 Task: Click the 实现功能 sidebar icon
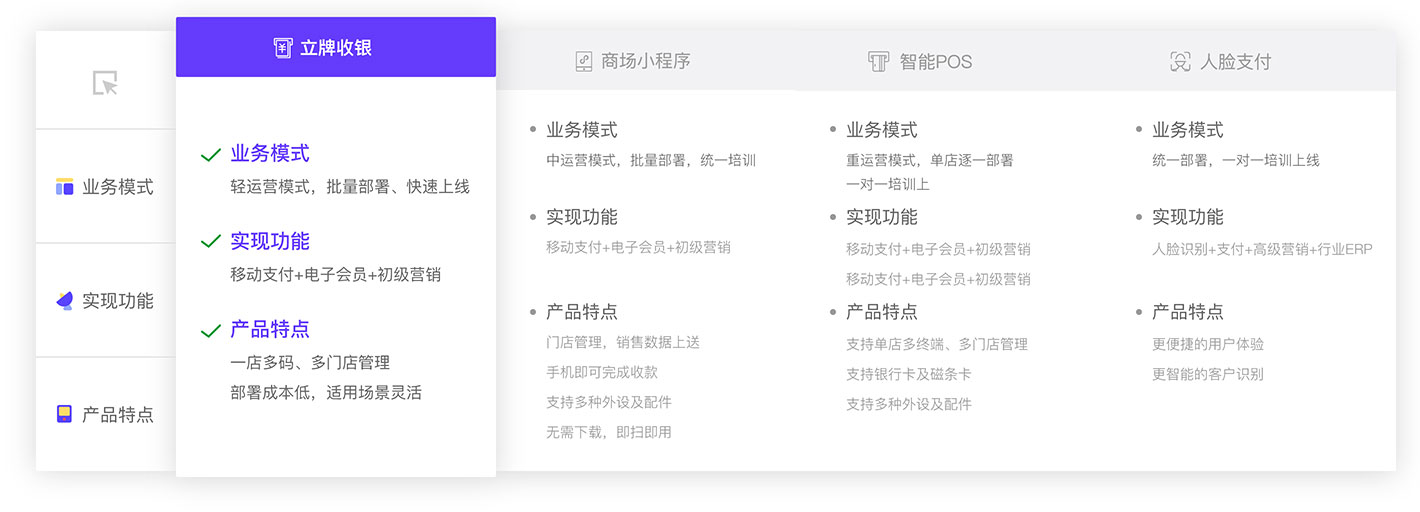(65, 301)
